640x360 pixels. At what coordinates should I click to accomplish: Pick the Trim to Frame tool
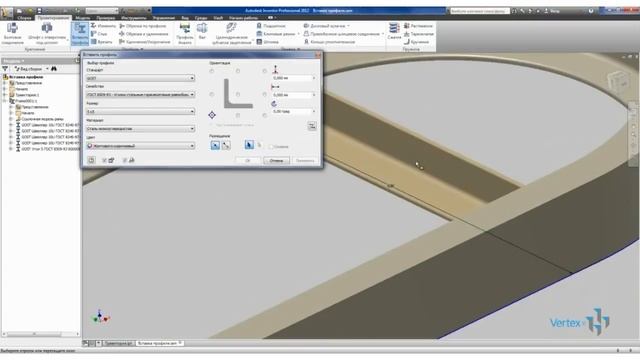(143, 26)
